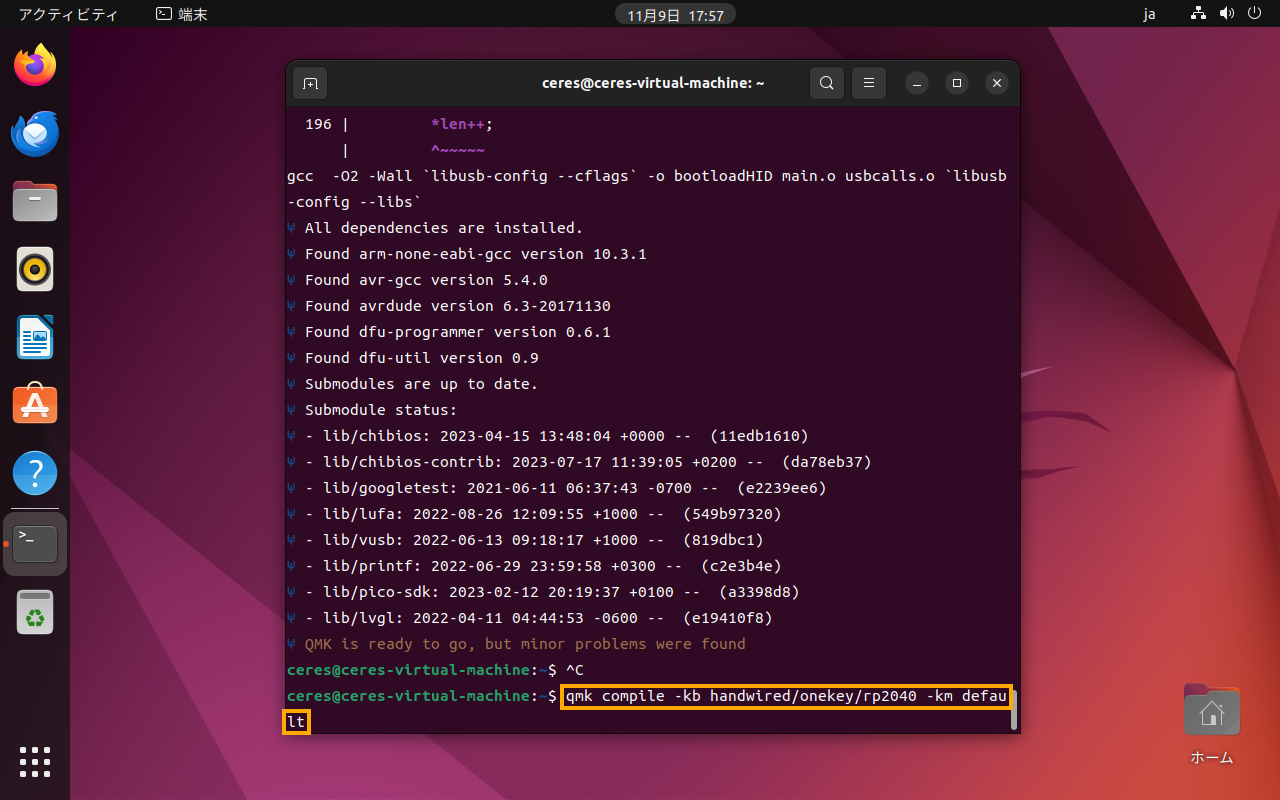
Task: Open the Help icon in dock
Action: [35, 472]
